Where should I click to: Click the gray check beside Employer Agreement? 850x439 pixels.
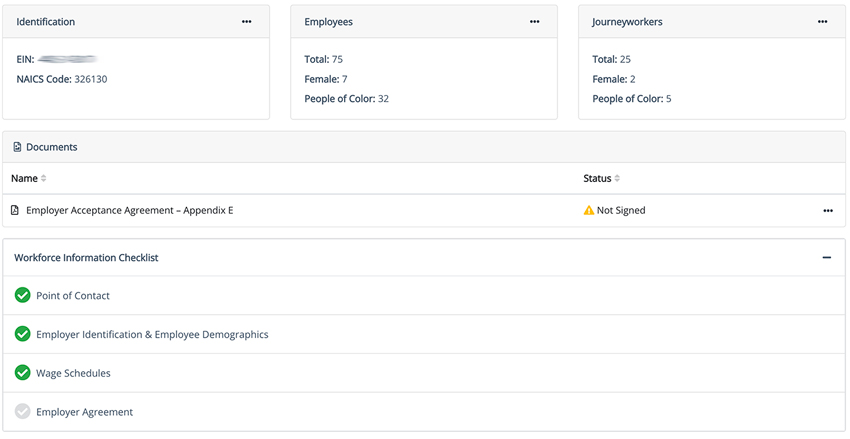coord(22,412)
